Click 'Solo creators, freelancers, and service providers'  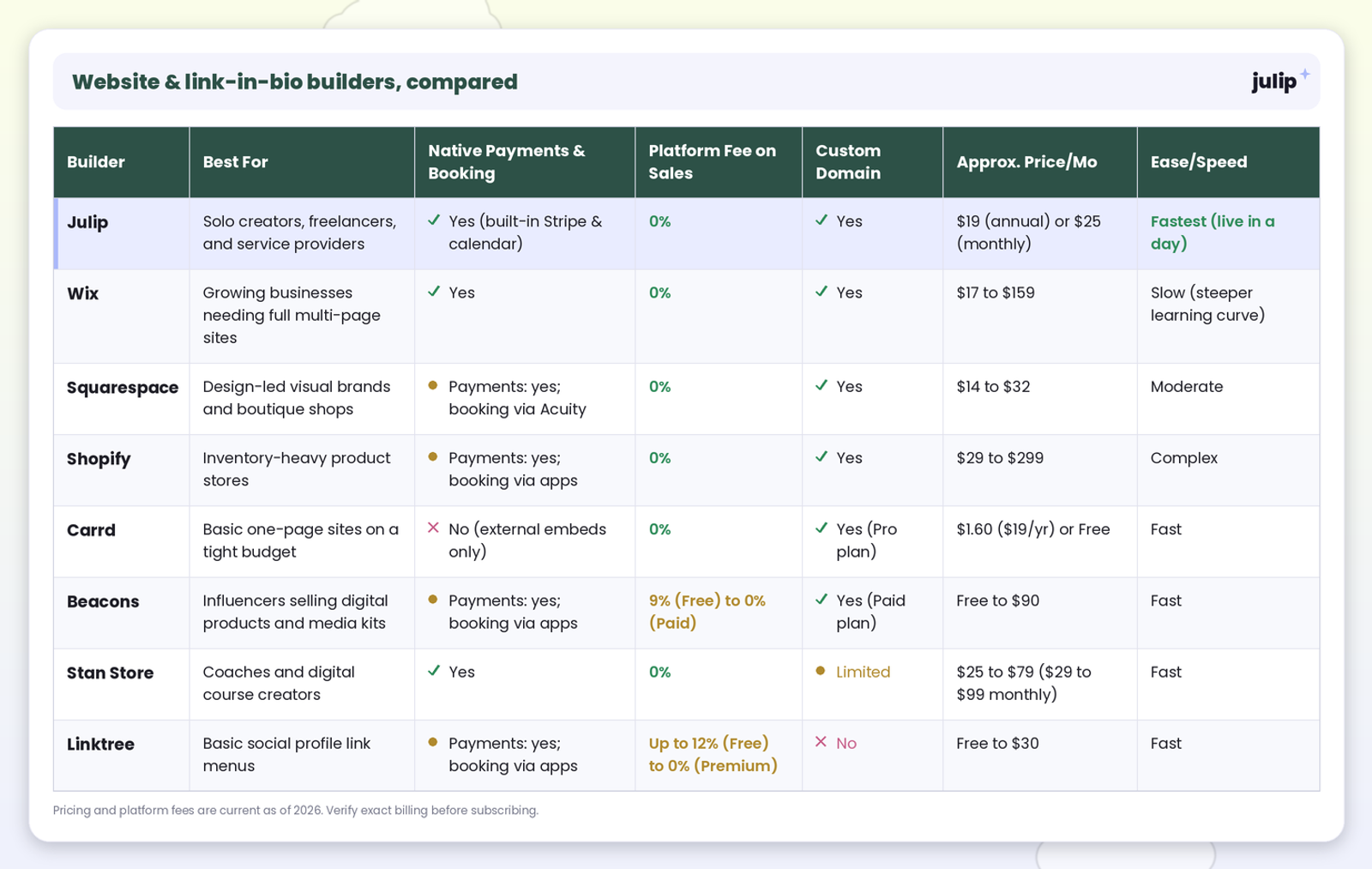point(300,232)
